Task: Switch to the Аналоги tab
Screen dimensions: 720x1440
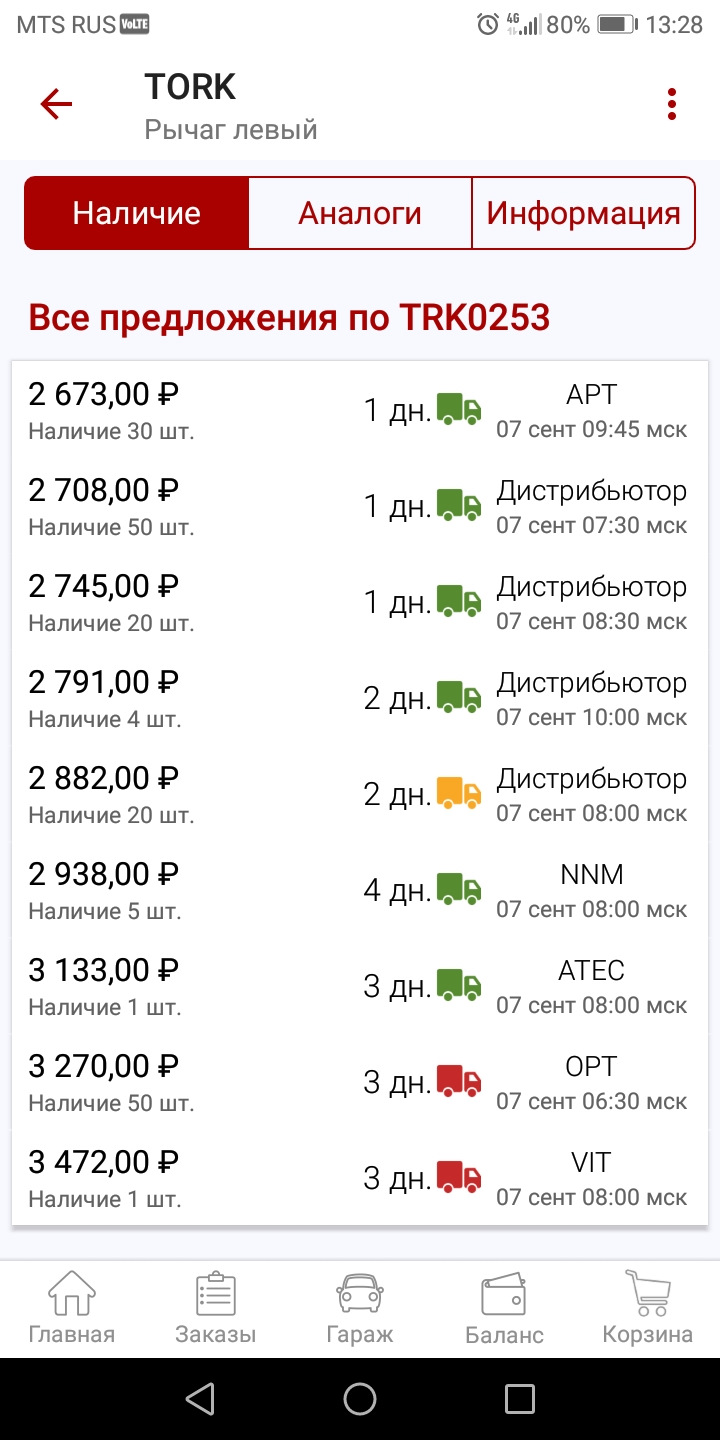Action: pos(360,213)
